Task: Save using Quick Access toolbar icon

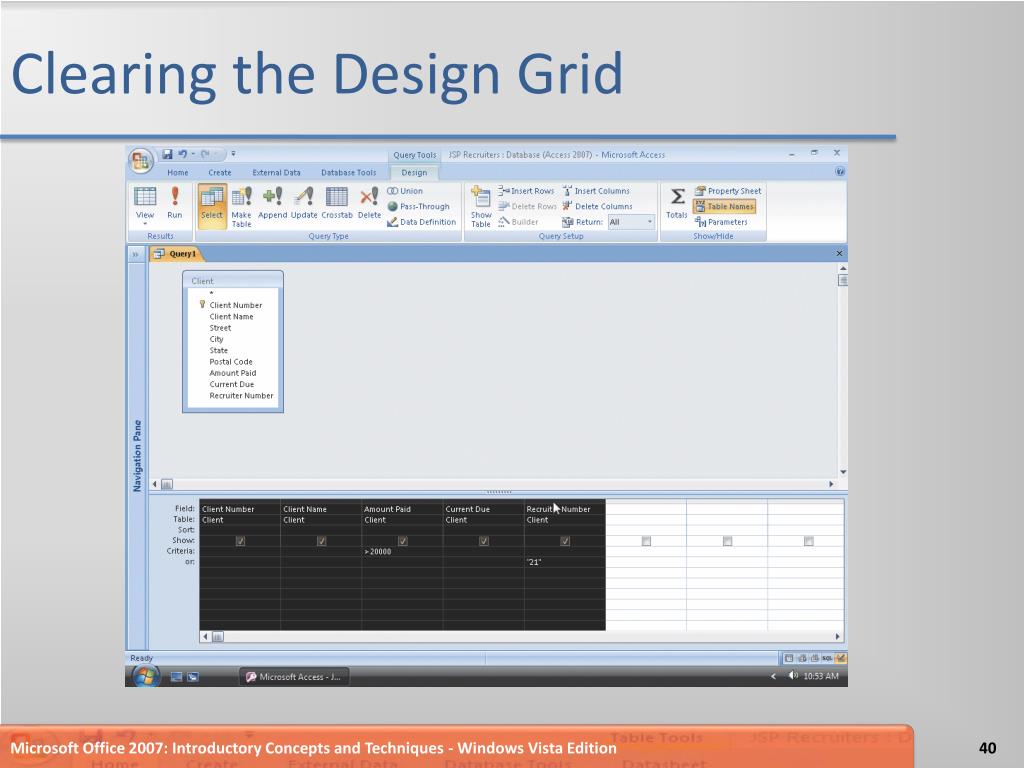Action: tap(167, 154)
